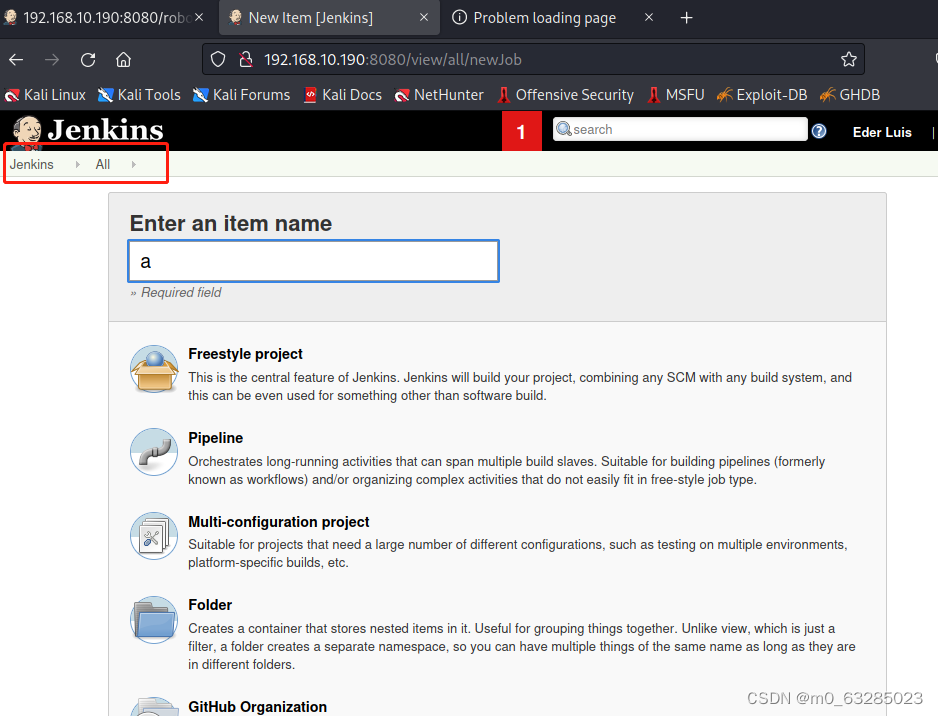Viewport: 938px width, 716px height.
Task: Click the address bar URL
Action: 392,60
